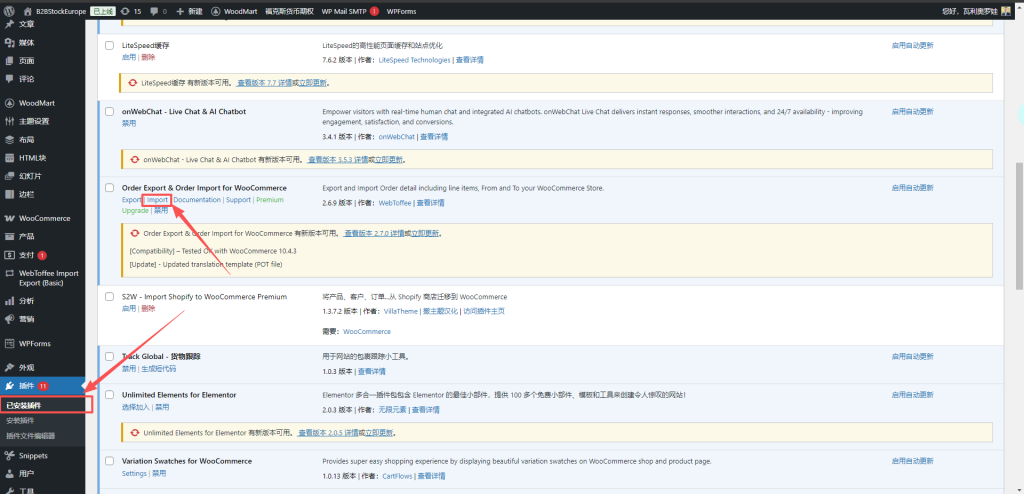Image resolution: width=1024 pixels, height=494 pixels.
Task: Click the sliders icon for 主题设置
Action: pos(9,122)
